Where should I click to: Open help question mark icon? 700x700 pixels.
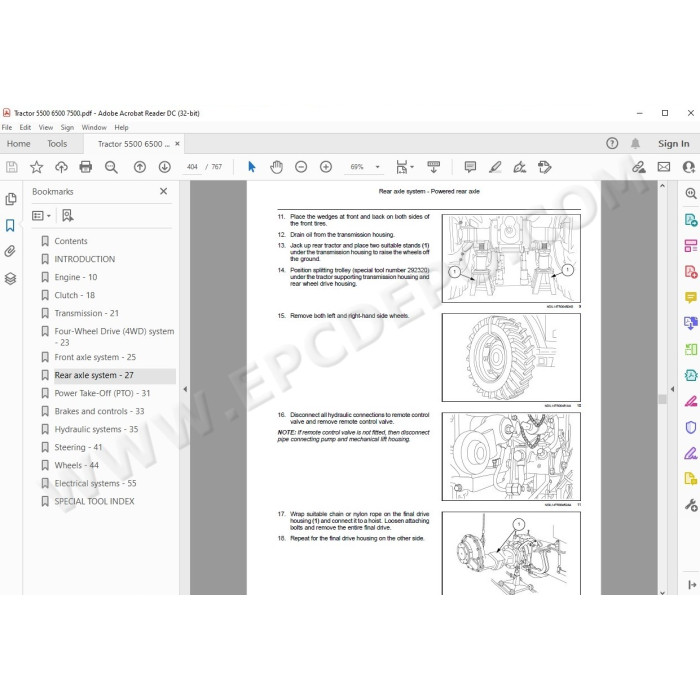(x=612, y=144)
